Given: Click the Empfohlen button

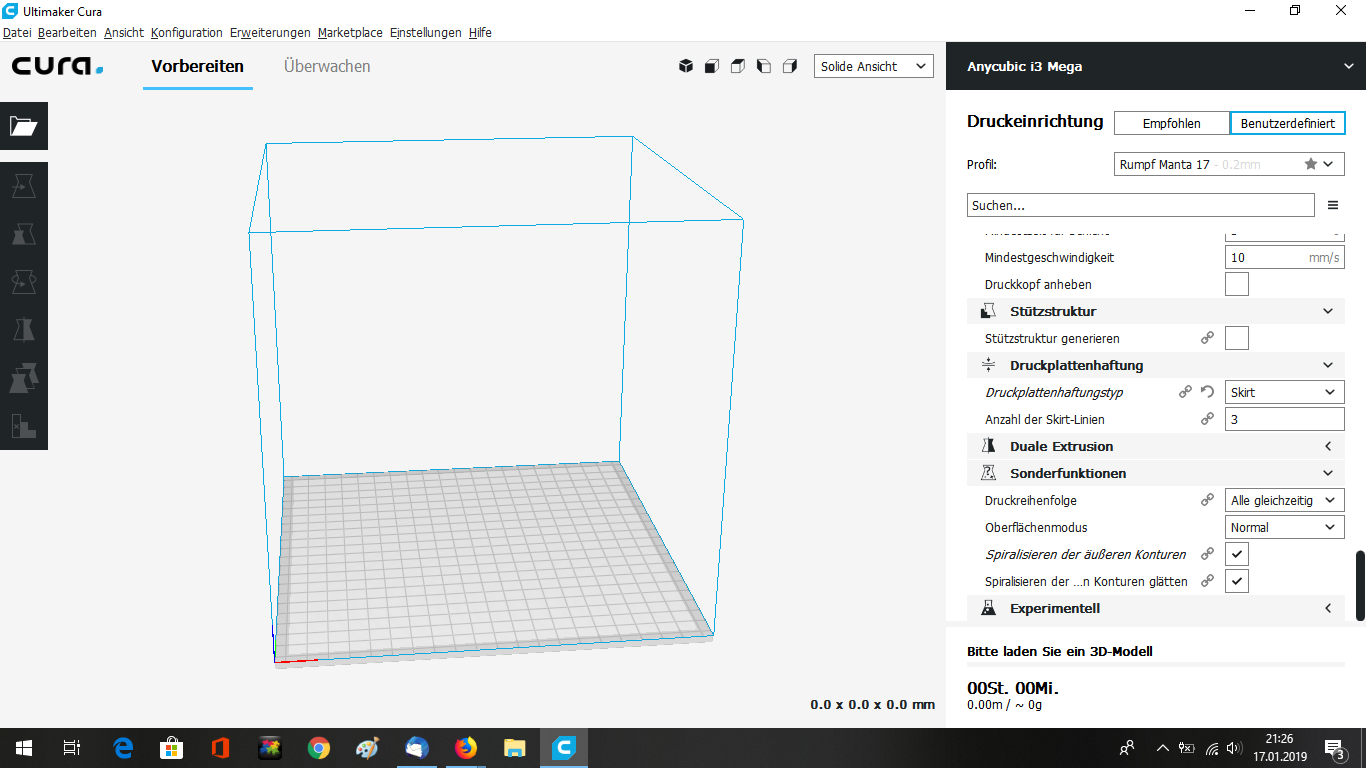Looking at the screenshot, I should [1171, 123].
